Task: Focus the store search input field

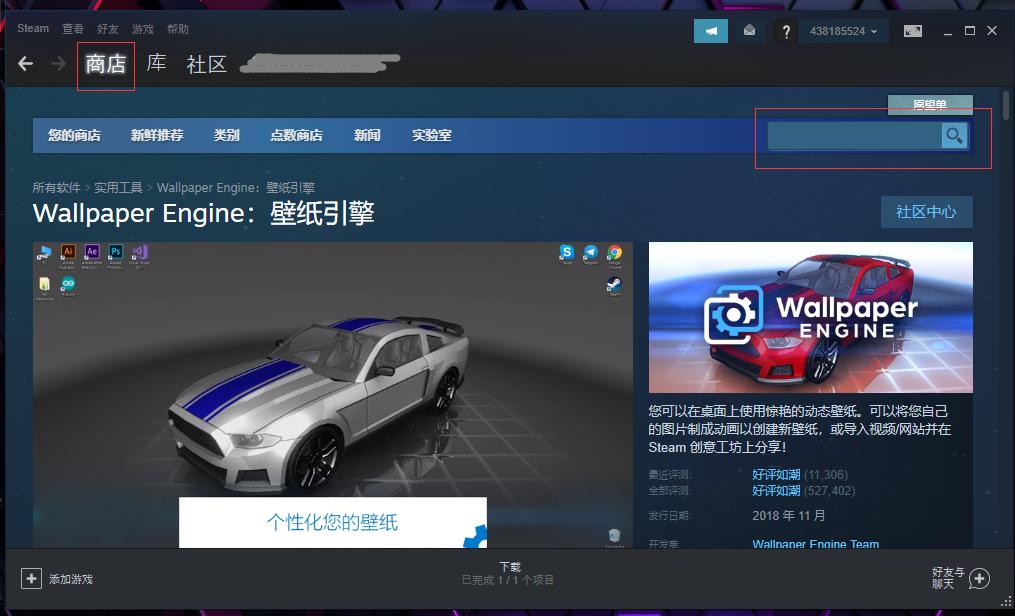Action: 854,135
